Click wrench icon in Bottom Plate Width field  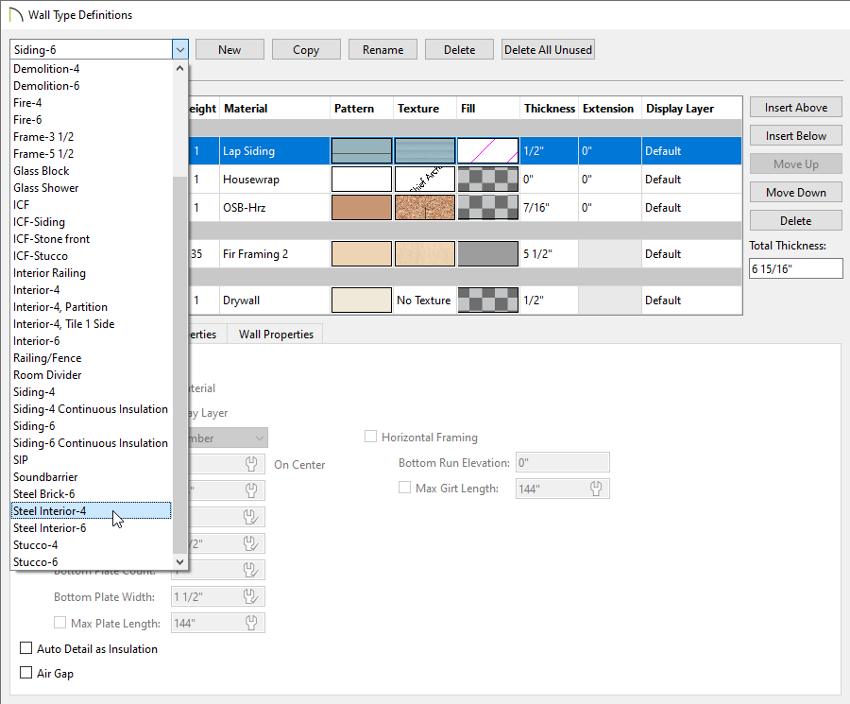(251, 597)
